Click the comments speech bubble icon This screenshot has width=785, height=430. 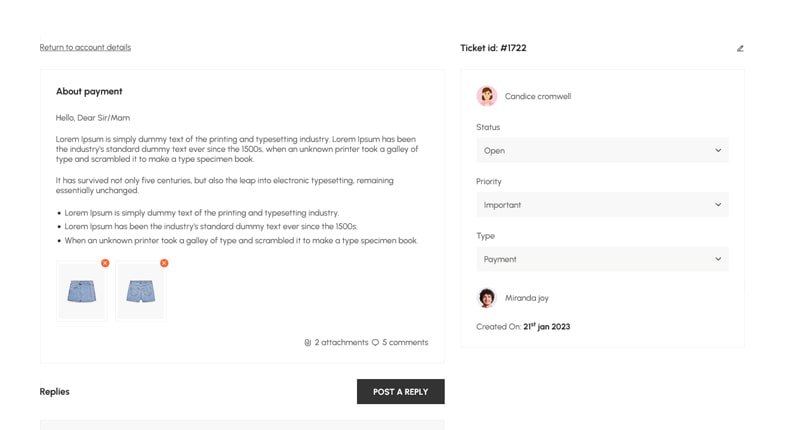point(376,342)
